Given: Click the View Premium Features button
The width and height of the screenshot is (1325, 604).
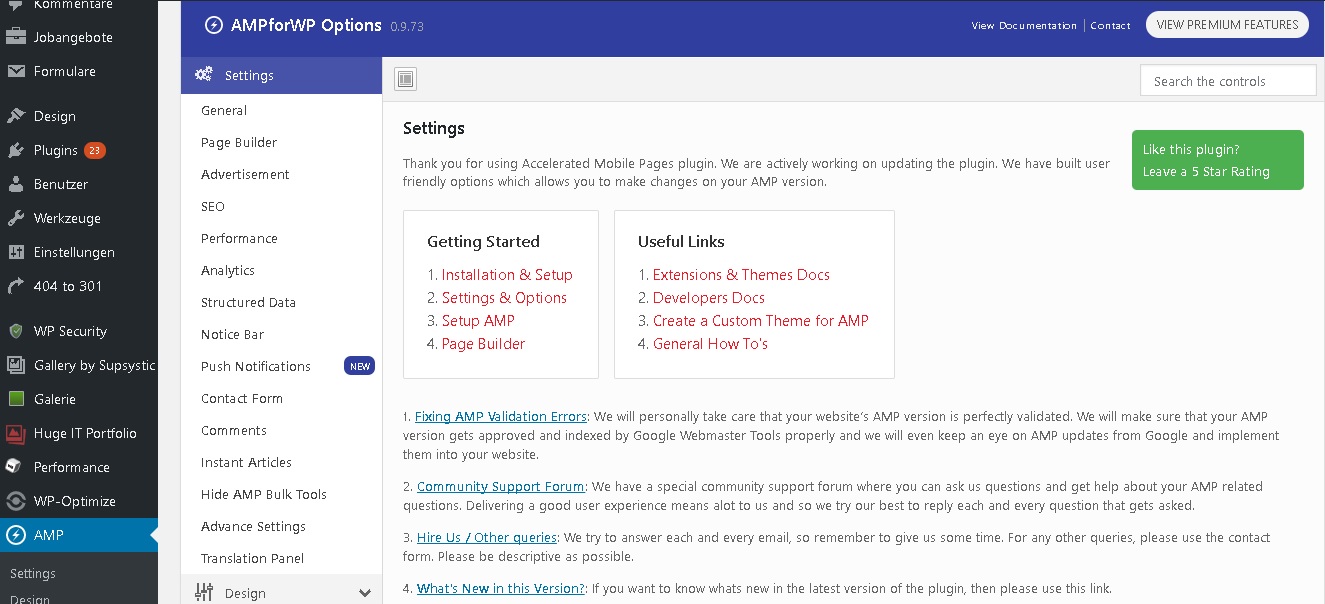Looking at the screenshot, I should click(1227, 25).
